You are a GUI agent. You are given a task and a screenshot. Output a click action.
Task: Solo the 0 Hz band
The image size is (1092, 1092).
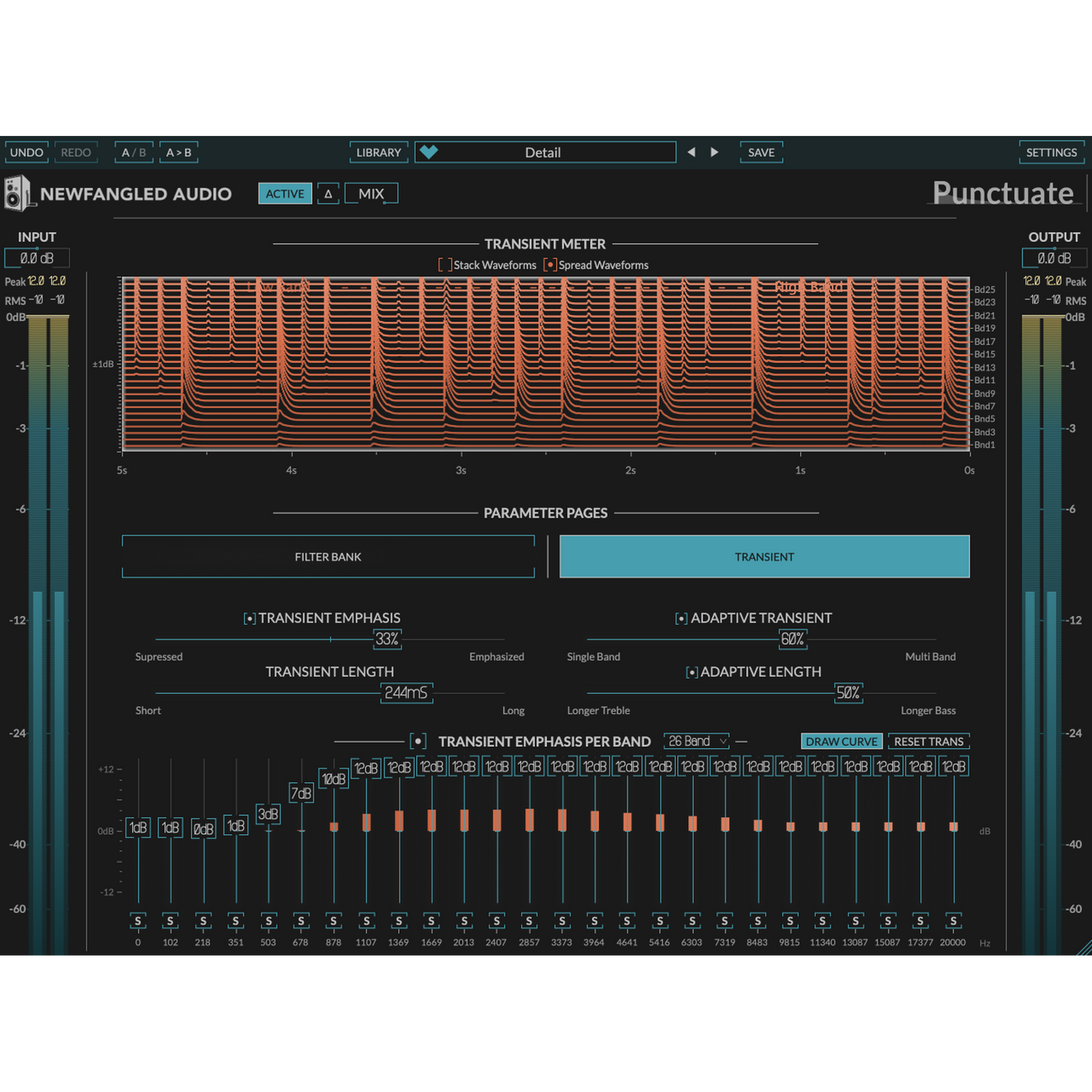pos(138,920)
